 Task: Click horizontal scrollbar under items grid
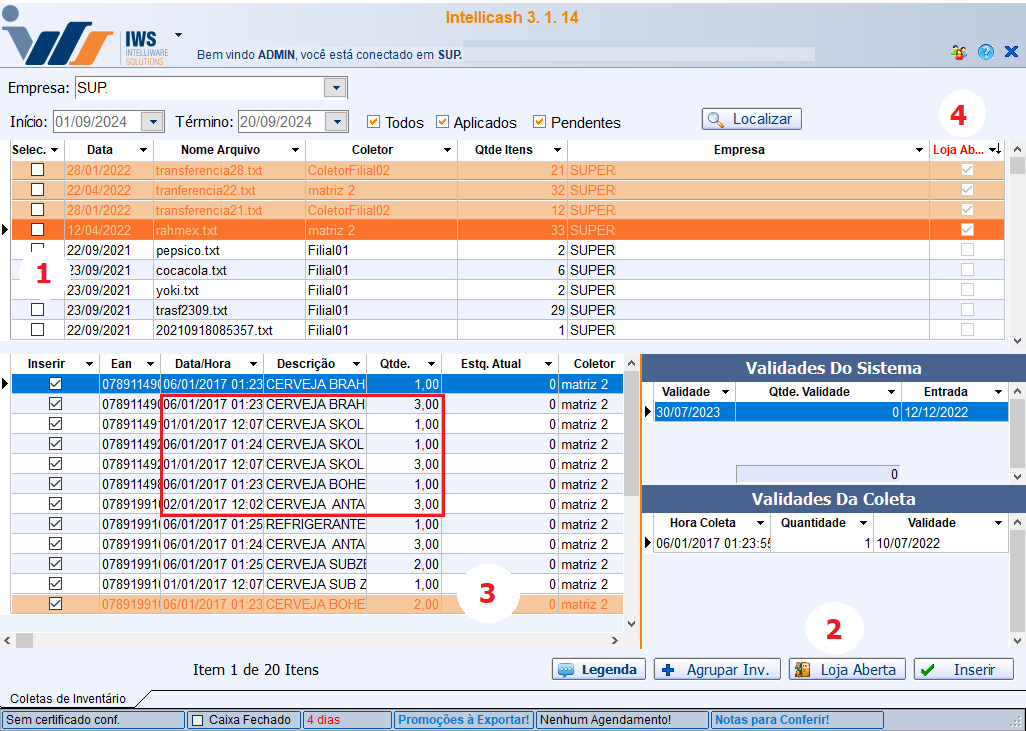tap(320, 640)
